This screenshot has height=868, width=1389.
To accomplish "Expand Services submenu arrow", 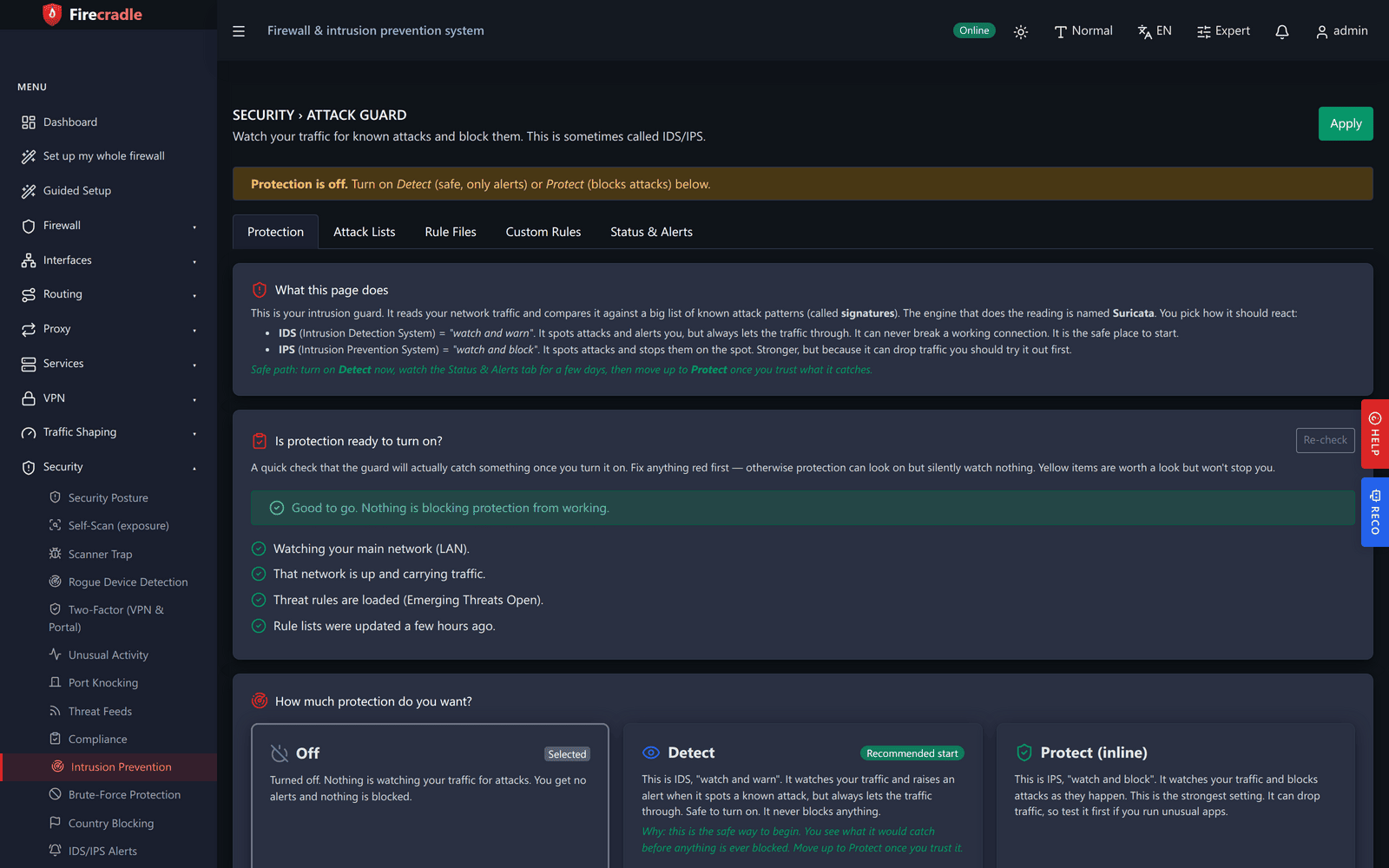I will tap(194, 365).
